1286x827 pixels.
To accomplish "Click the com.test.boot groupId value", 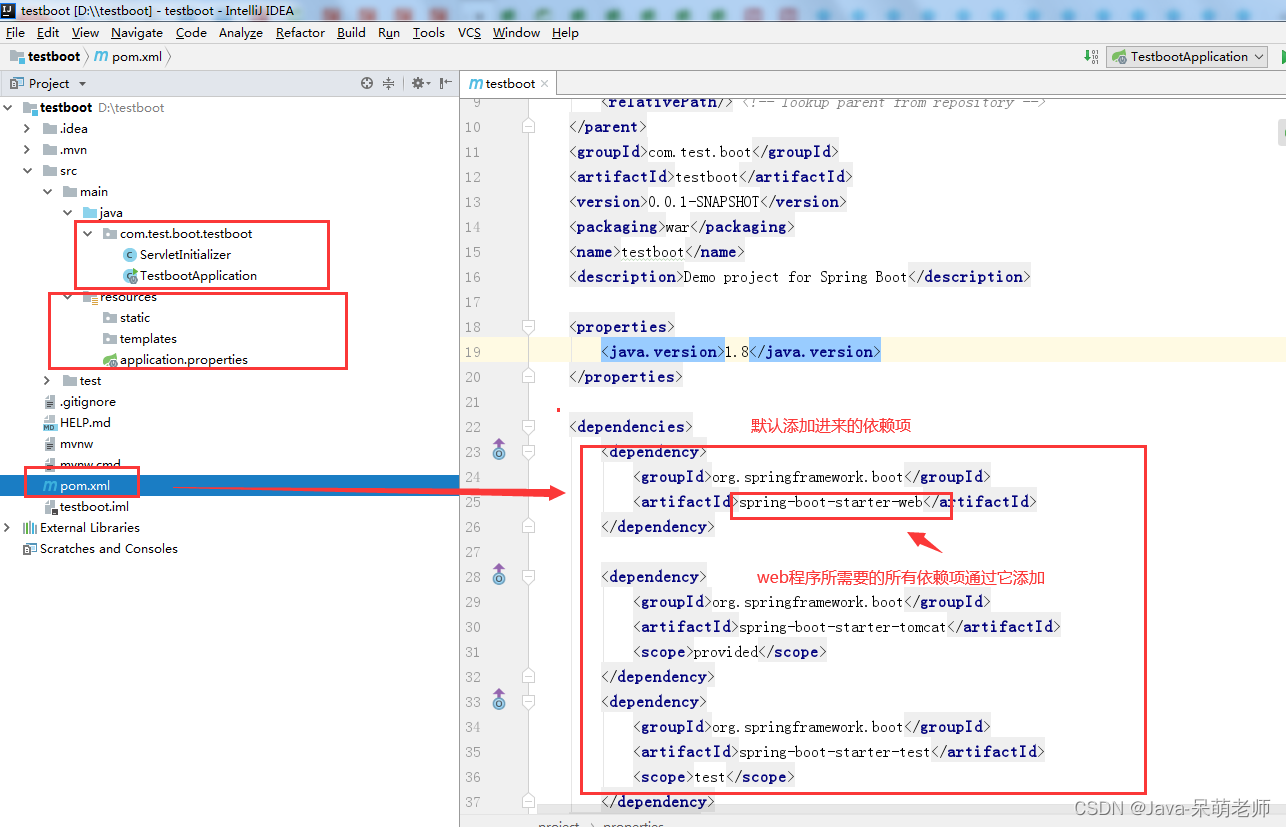I will point(699,152).
